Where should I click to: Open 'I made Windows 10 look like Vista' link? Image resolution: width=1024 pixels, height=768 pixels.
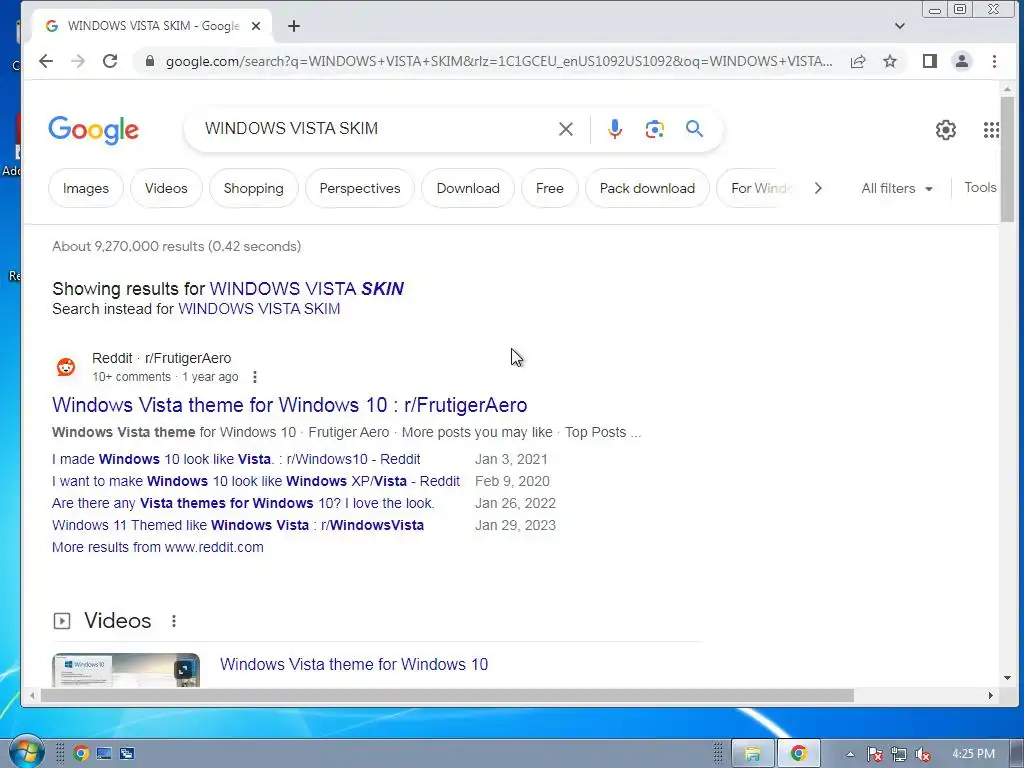[x=236, y=459]
